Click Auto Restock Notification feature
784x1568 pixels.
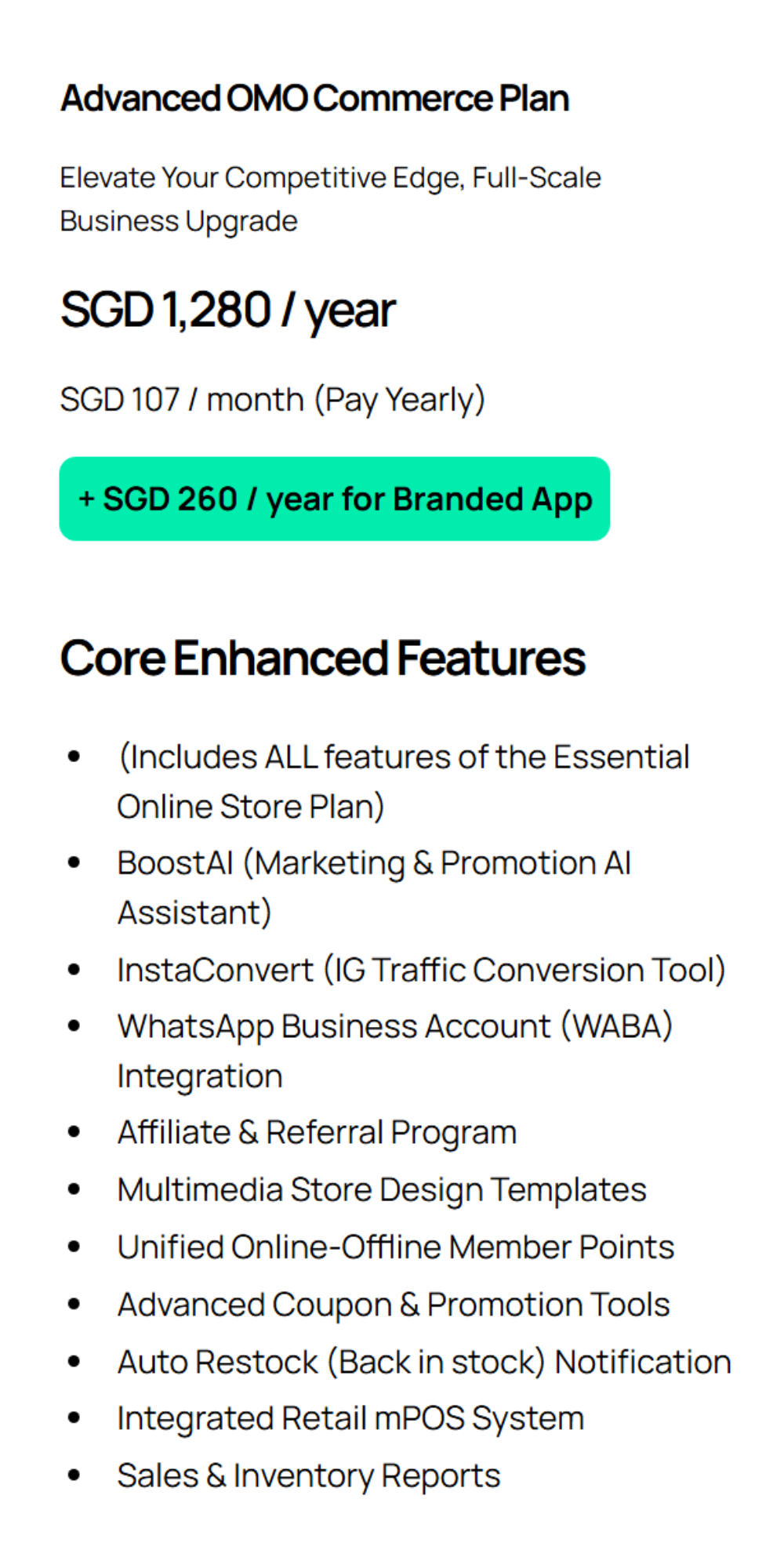click(424, 1362)
